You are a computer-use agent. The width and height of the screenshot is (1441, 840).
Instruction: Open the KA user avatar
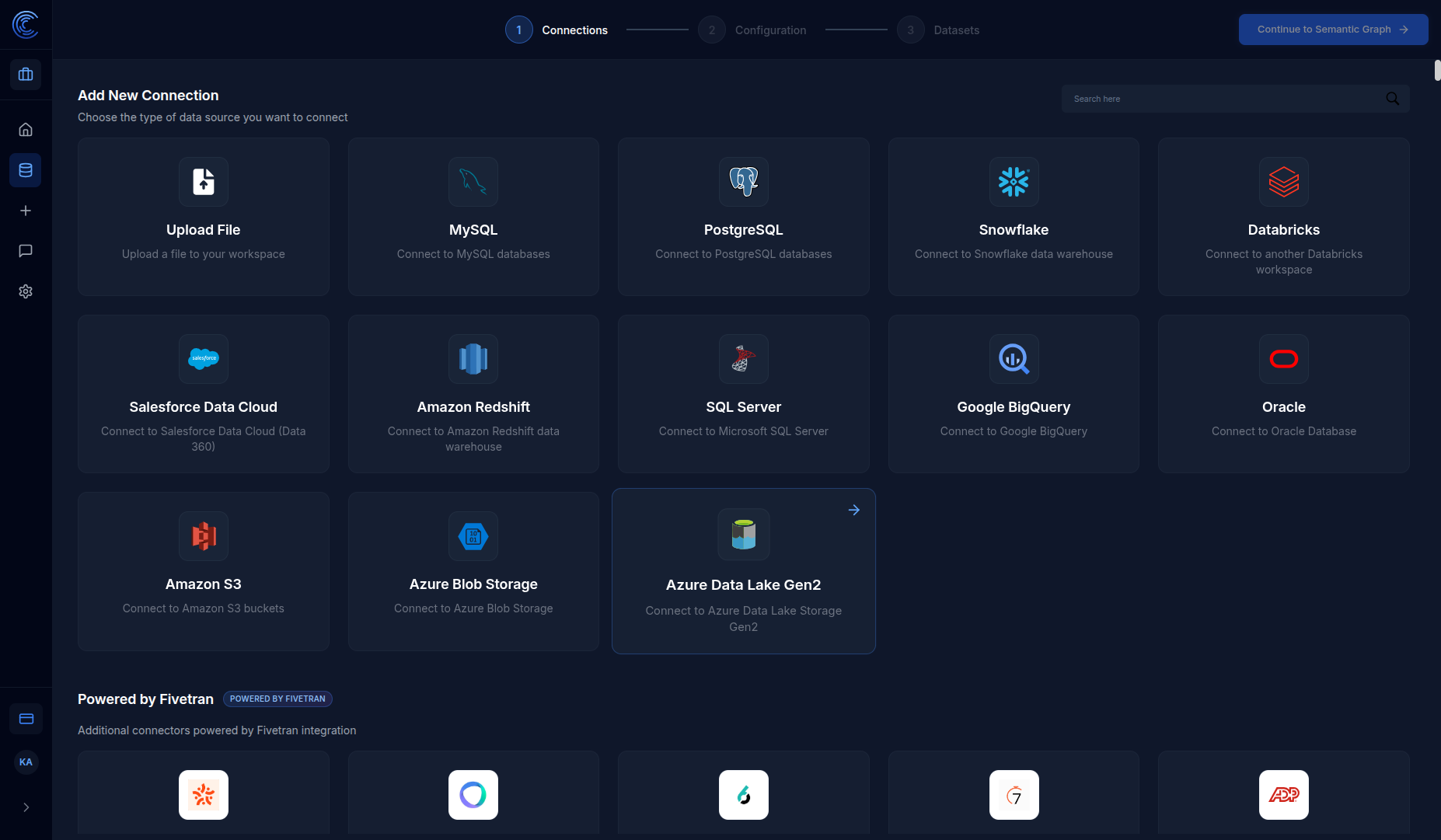26,762
